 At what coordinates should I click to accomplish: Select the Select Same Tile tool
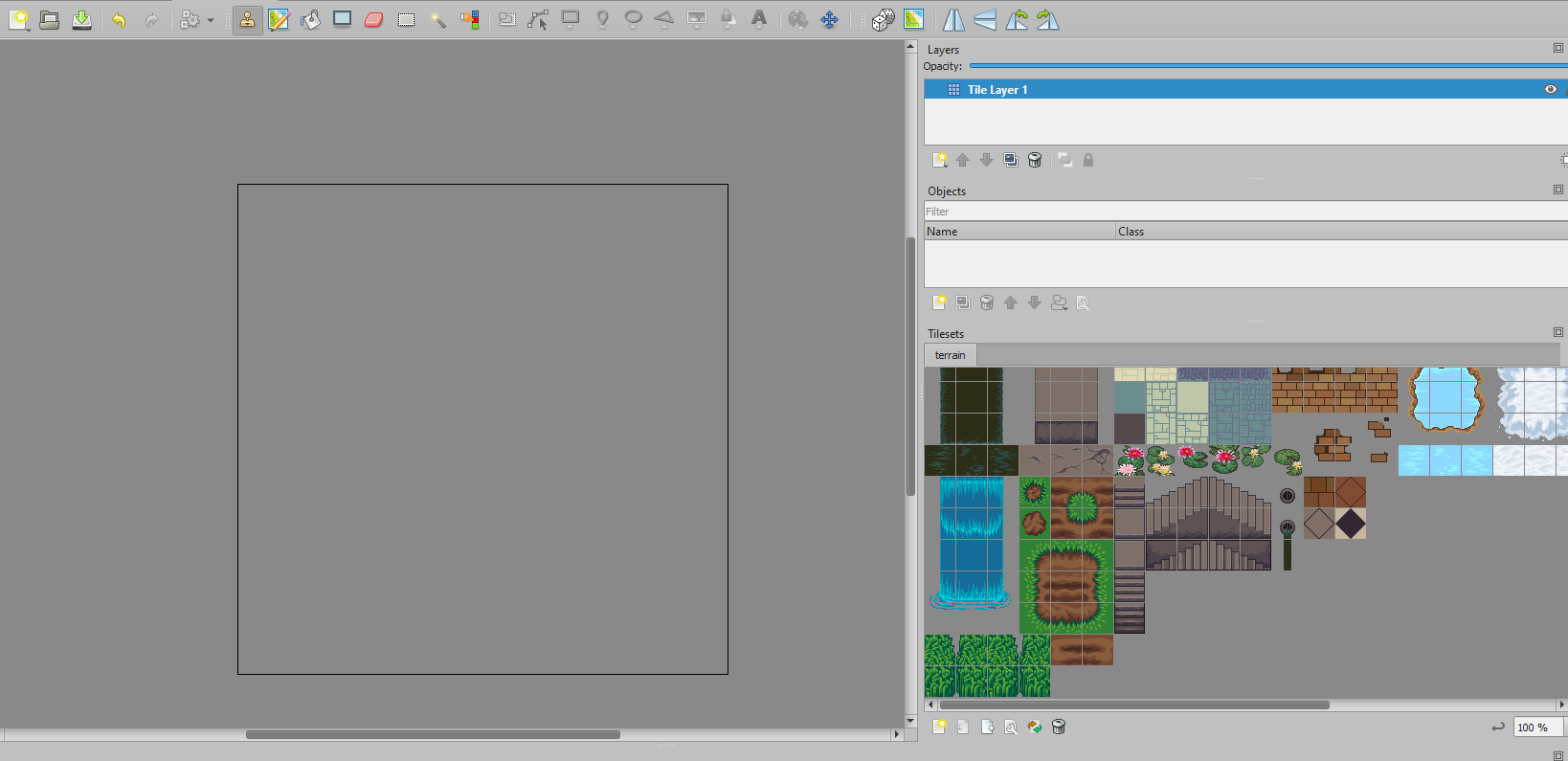point(469,19)
